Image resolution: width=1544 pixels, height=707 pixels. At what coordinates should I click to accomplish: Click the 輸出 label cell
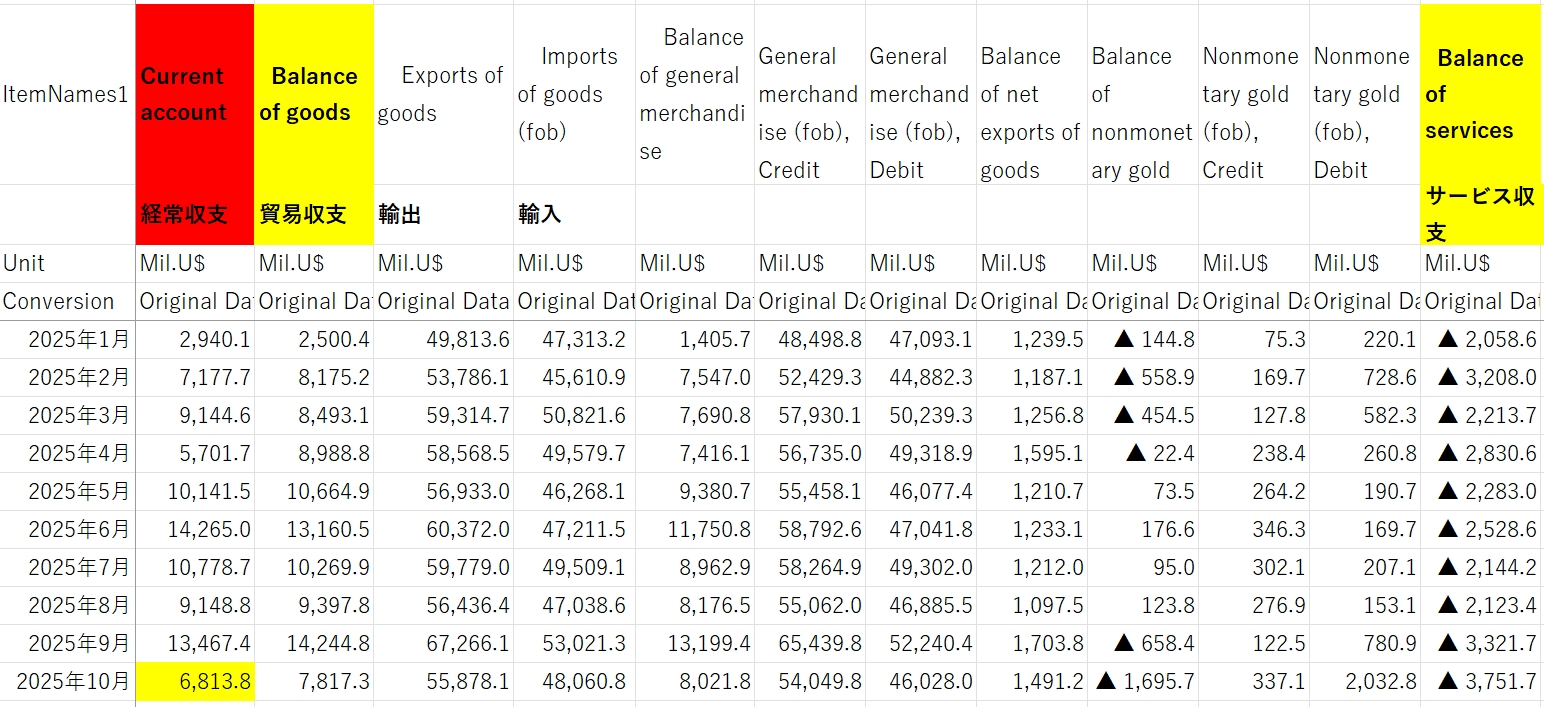point(442,214)
